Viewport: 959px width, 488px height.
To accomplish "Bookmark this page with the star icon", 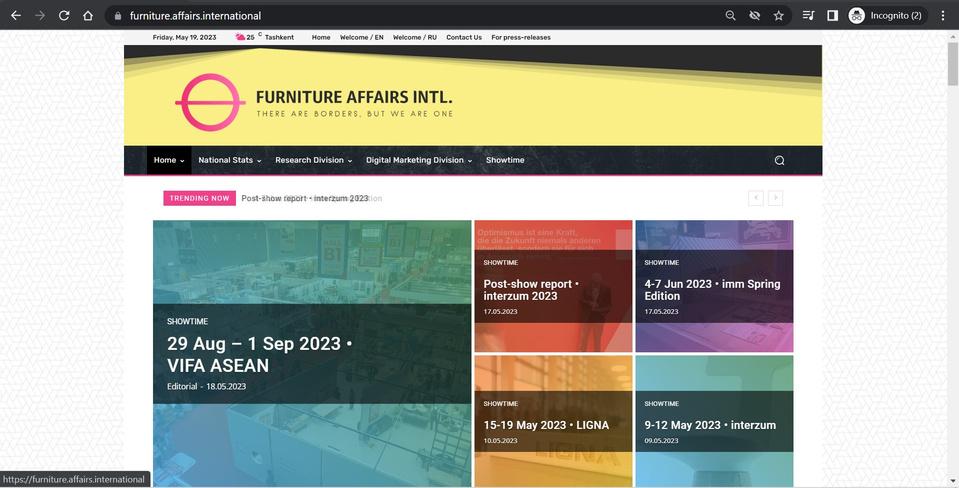I will [778, 16].
